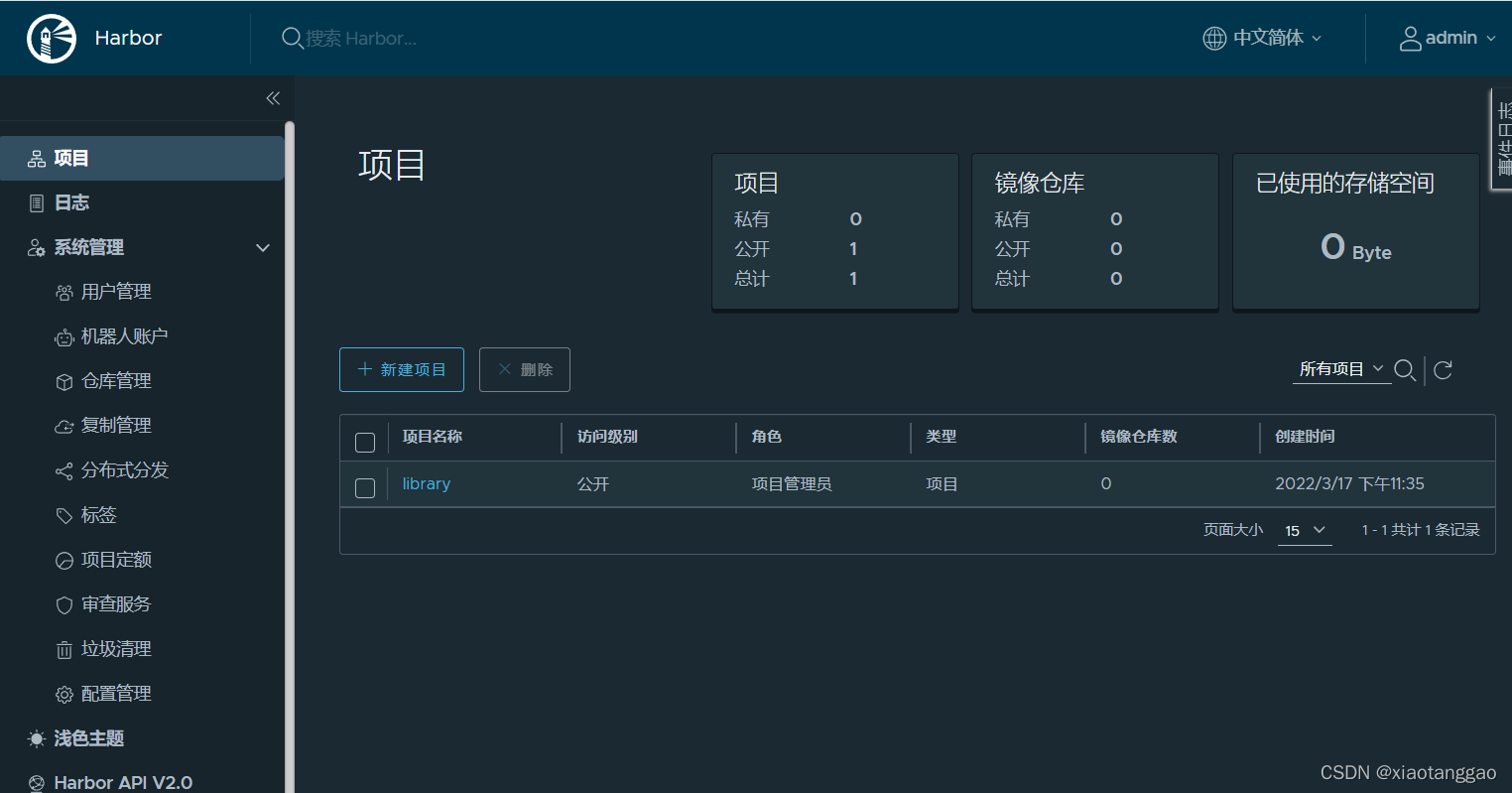Click the Harbor API V2.0 icon
Screen dimensions: 1512x793
click(x=37, y=783)
